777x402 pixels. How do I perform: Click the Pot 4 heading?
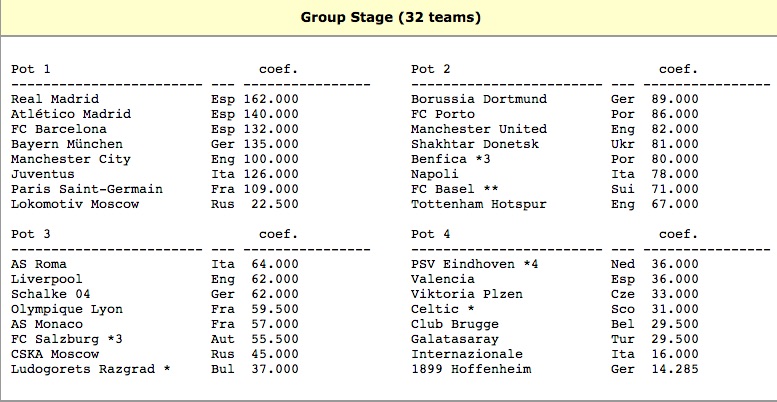(431, 234)
